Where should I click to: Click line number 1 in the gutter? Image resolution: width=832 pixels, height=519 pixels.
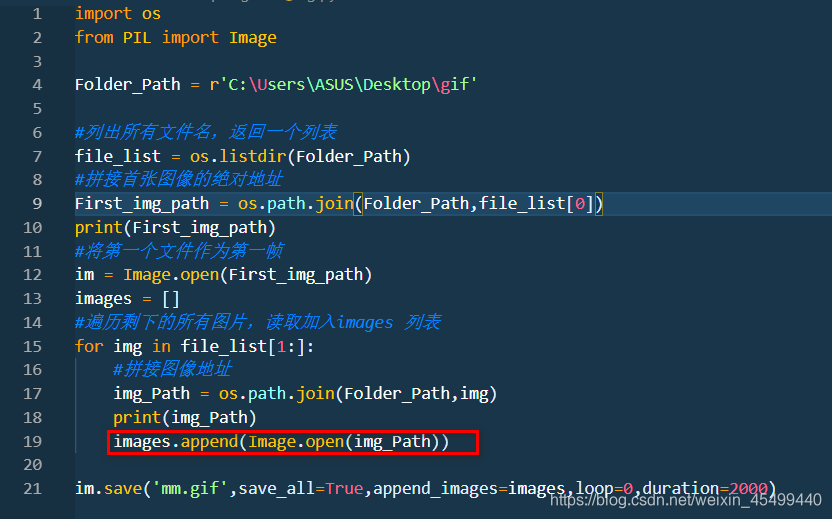point(37,14)
